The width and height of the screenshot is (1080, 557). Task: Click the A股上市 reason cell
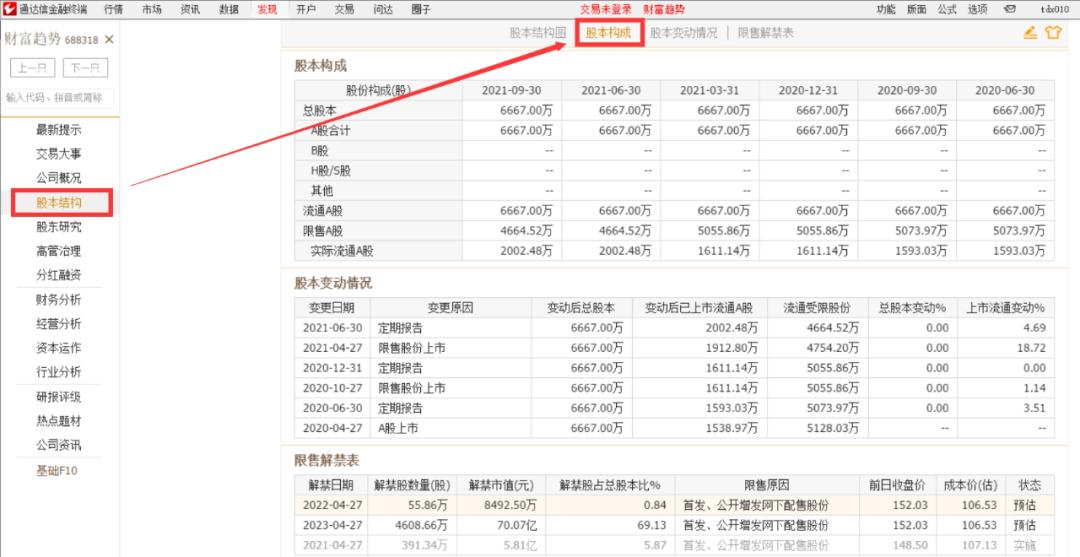point(451,428)
